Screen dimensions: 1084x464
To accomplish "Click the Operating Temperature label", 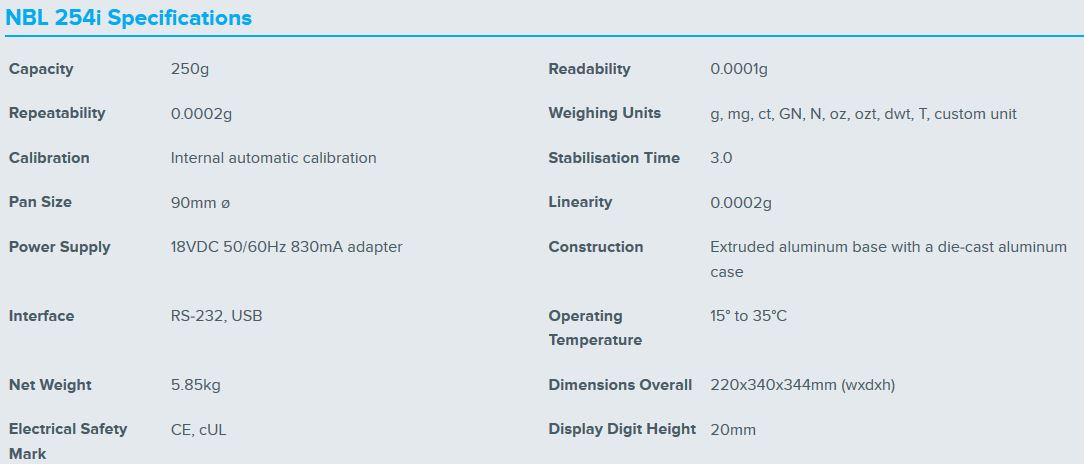I will point(594,328).
